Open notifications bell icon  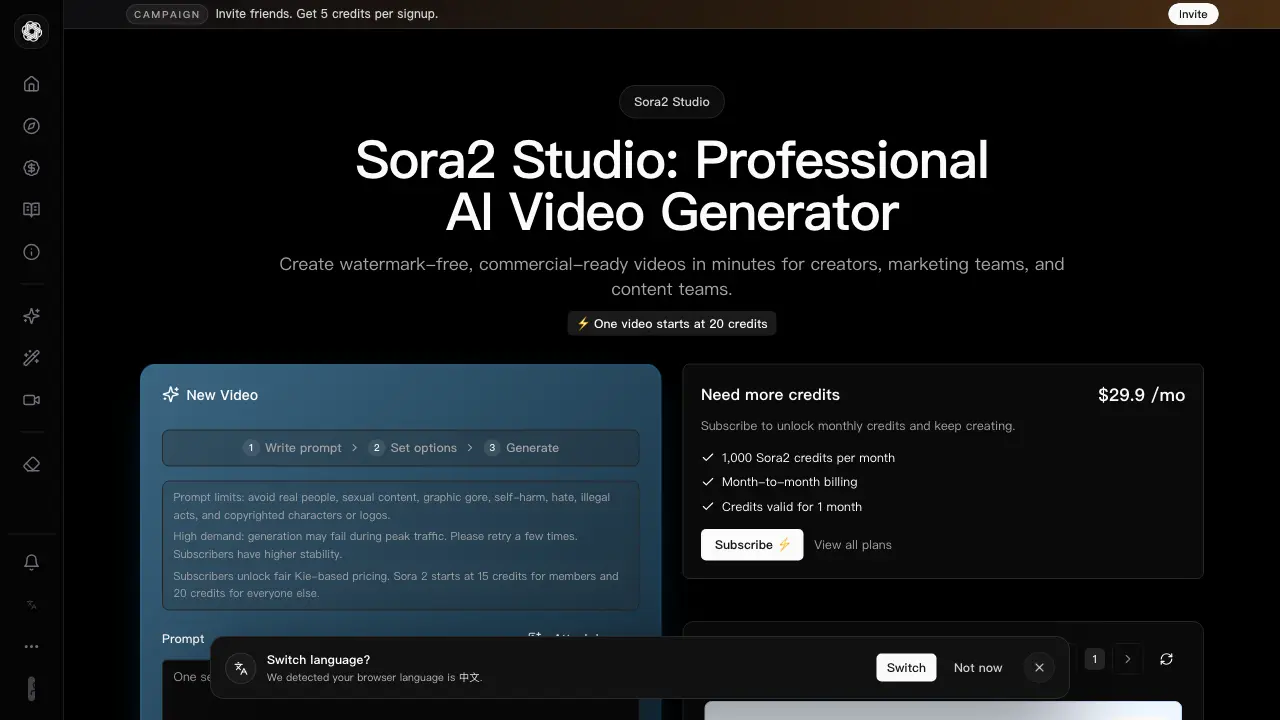[32, 562]
